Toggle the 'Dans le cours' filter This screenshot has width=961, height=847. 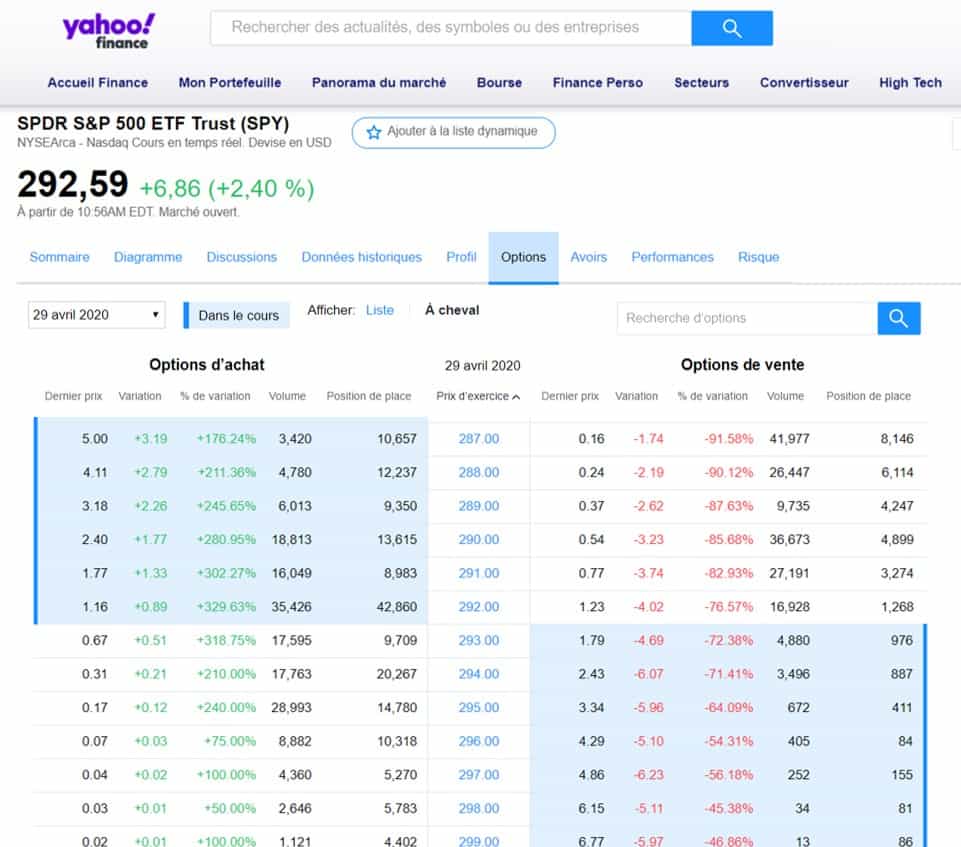point(237,315)
